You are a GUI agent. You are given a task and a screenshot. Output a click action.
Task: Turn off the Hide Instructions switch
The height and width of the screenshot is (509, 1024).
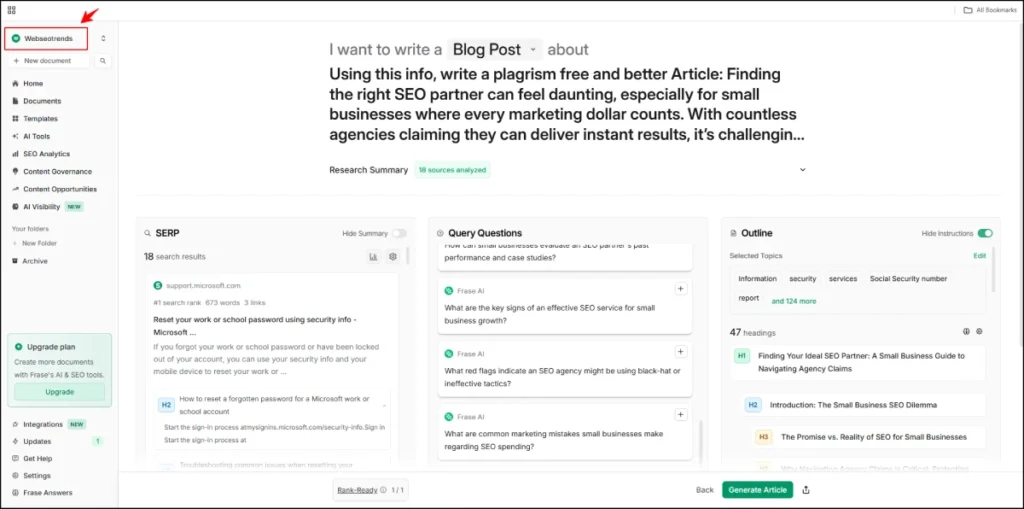(985, 233)
